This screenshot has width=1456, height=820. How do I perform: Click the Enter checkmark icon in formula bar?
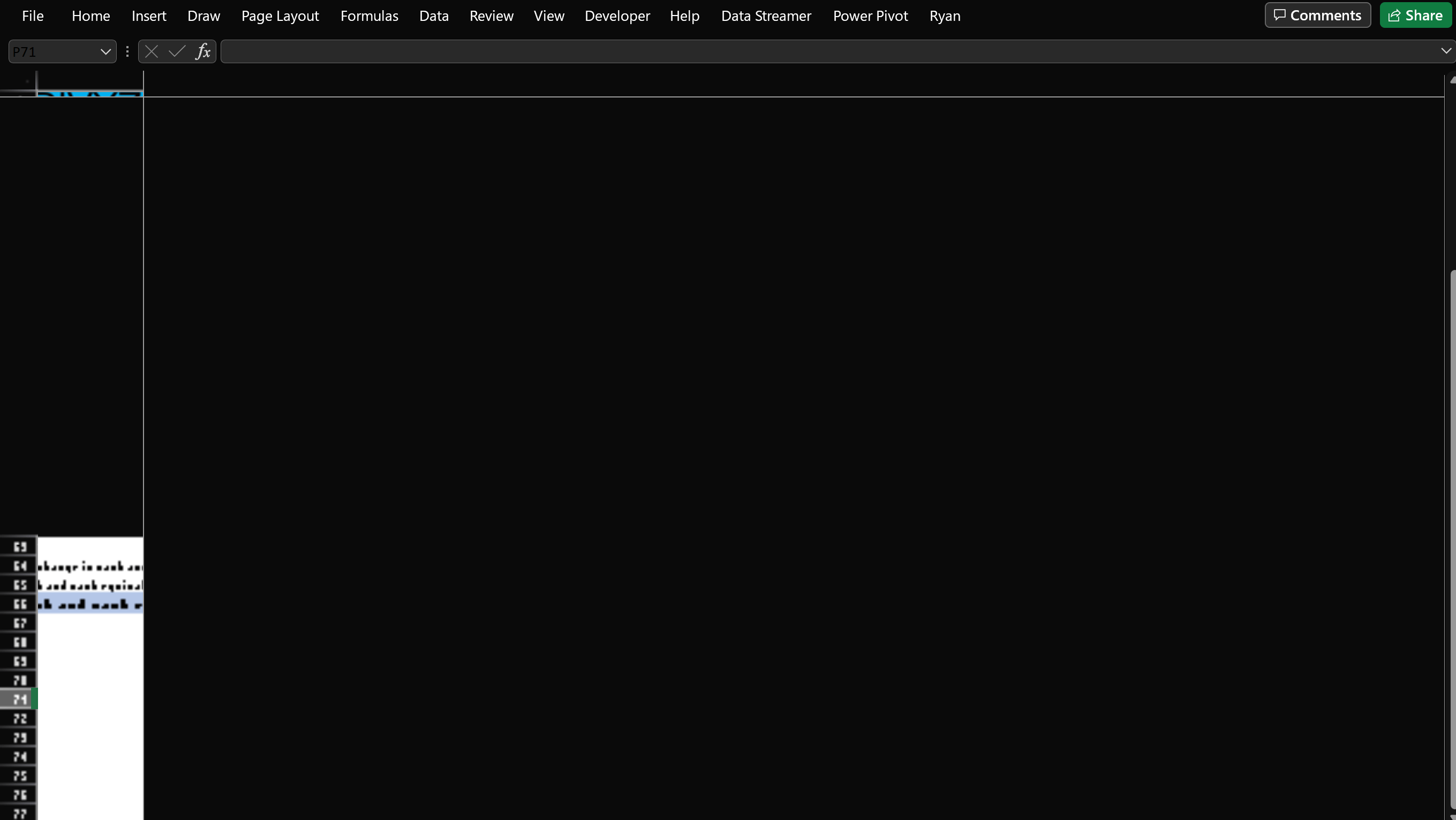(177, 51)
